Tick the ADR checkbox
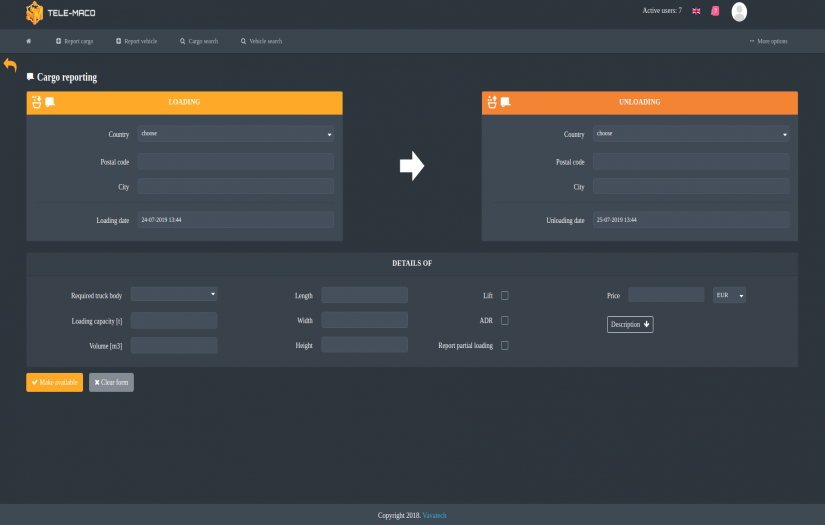Viewport: 825px width, 525px height. pyautogui.click(x=505, y=320)
